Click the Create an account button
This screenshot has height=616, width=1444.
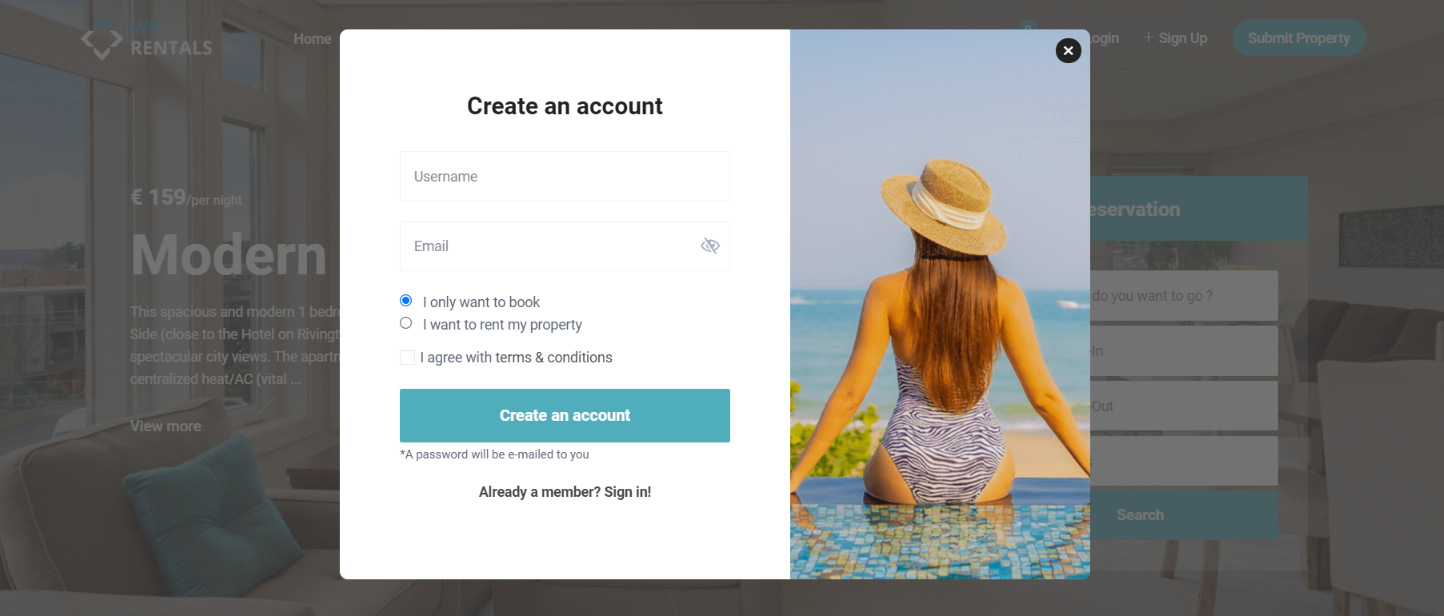pos(565,415)
